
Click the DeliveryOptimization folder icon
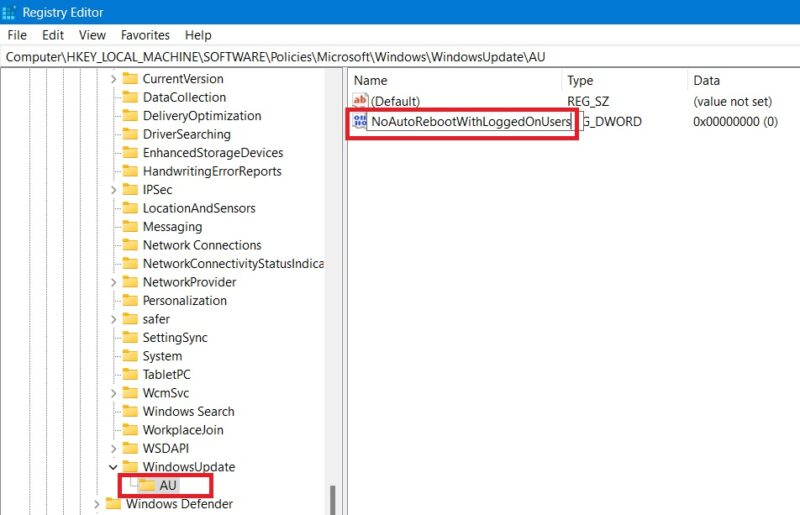[x=130, y=115]
